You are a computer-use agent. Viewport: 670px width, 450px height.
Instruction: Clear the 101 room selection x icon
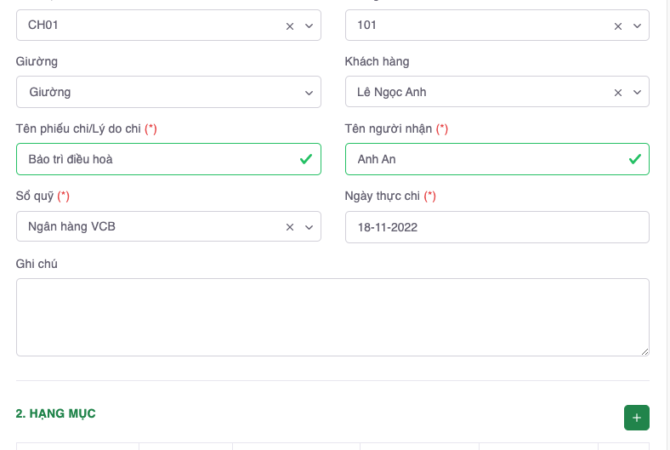point(618,26)
